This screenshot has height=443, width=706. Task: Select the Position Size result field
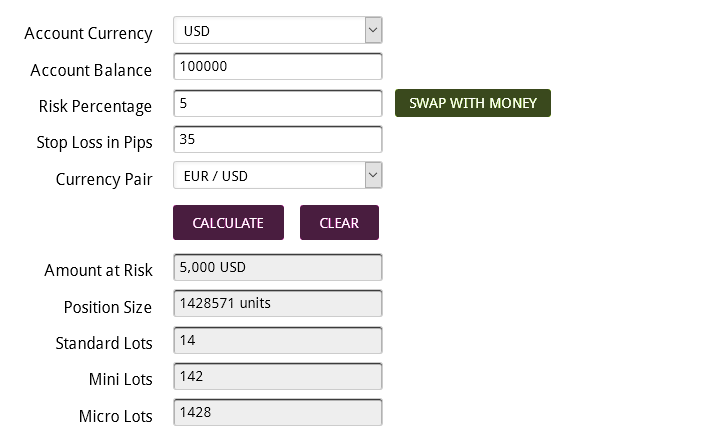click(277, 304)
